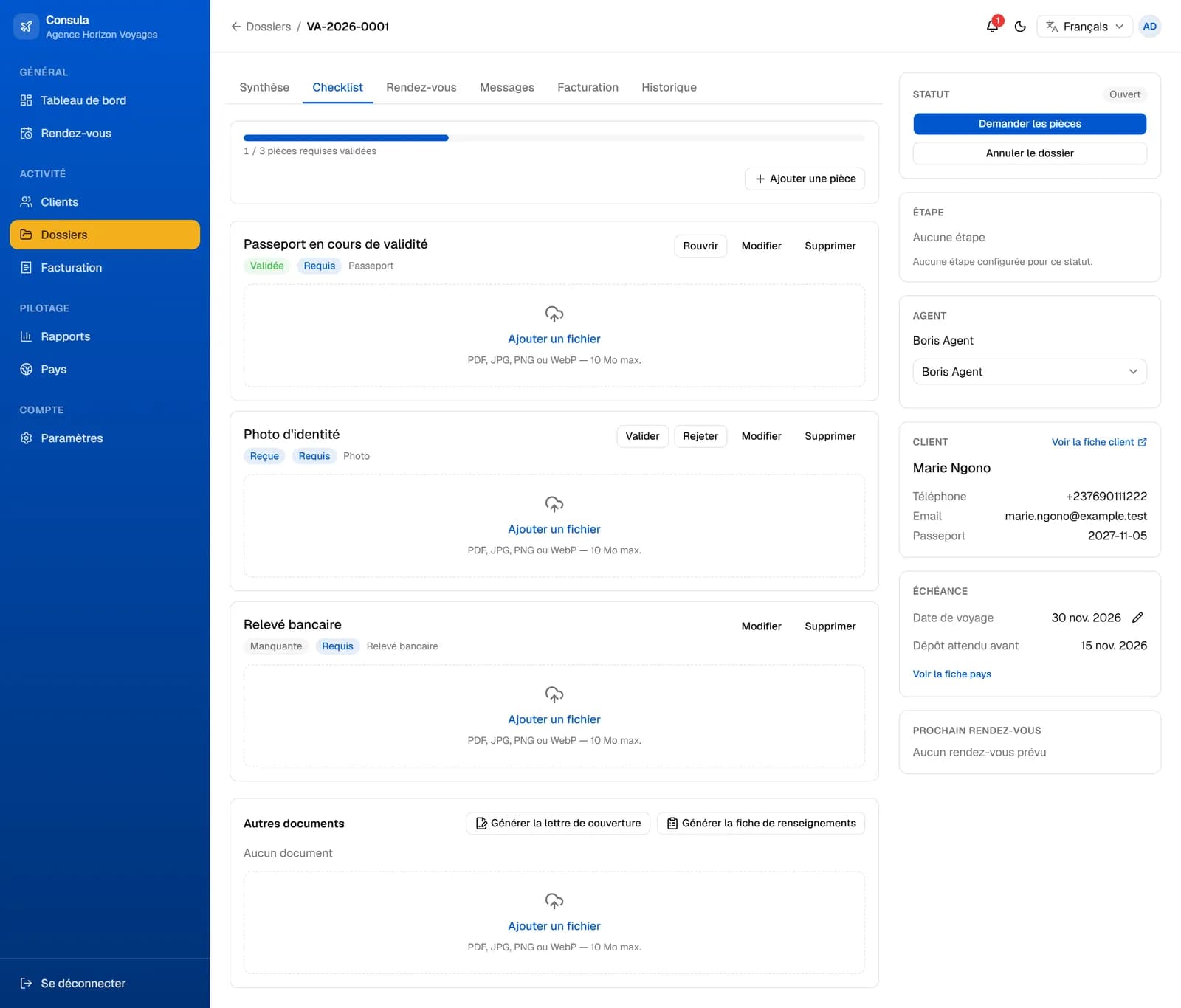Screen dimensions: 1181x1008
Task: Open Pays in the sidebar
Action: (x=105, y=369)
